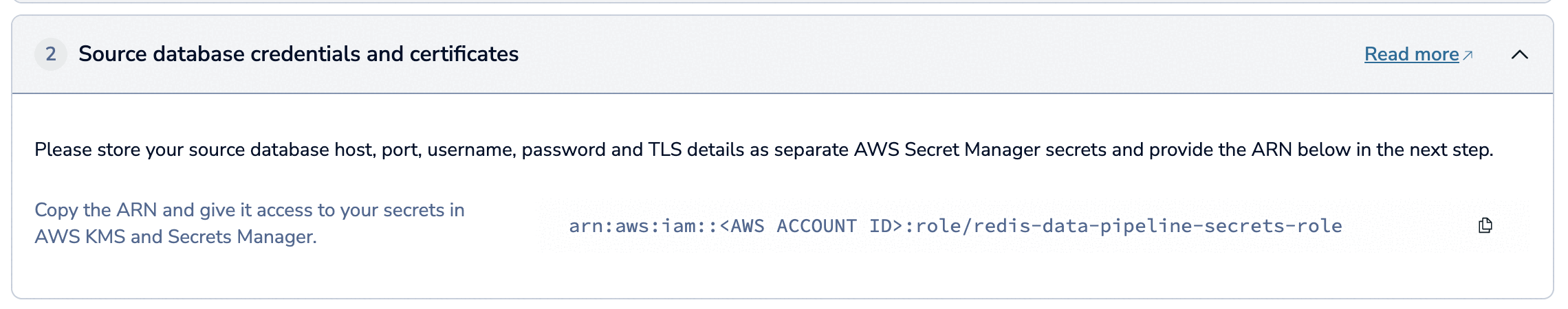Open the Read more link

point(1411,54)
